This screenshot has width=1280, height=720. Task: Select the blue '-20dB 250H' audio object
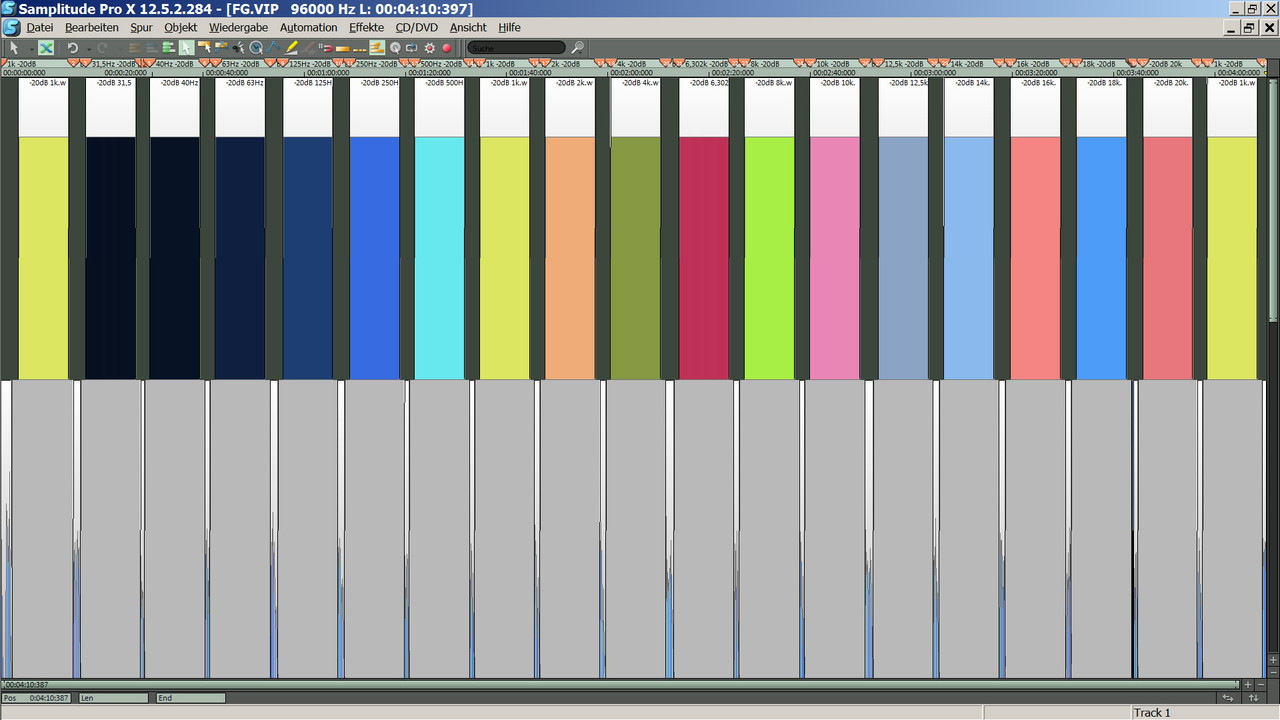coord(375,228)
